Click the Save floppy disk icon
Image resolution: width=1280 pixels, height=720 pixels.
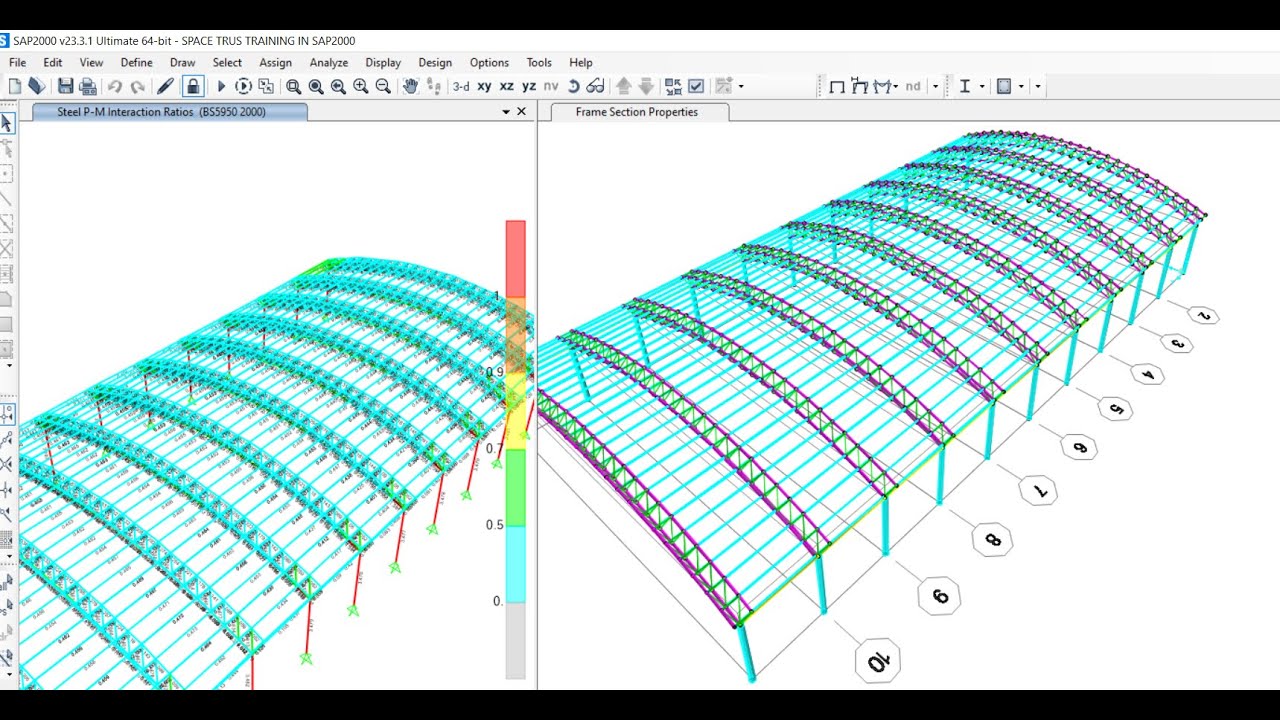(x=65, y=86)
